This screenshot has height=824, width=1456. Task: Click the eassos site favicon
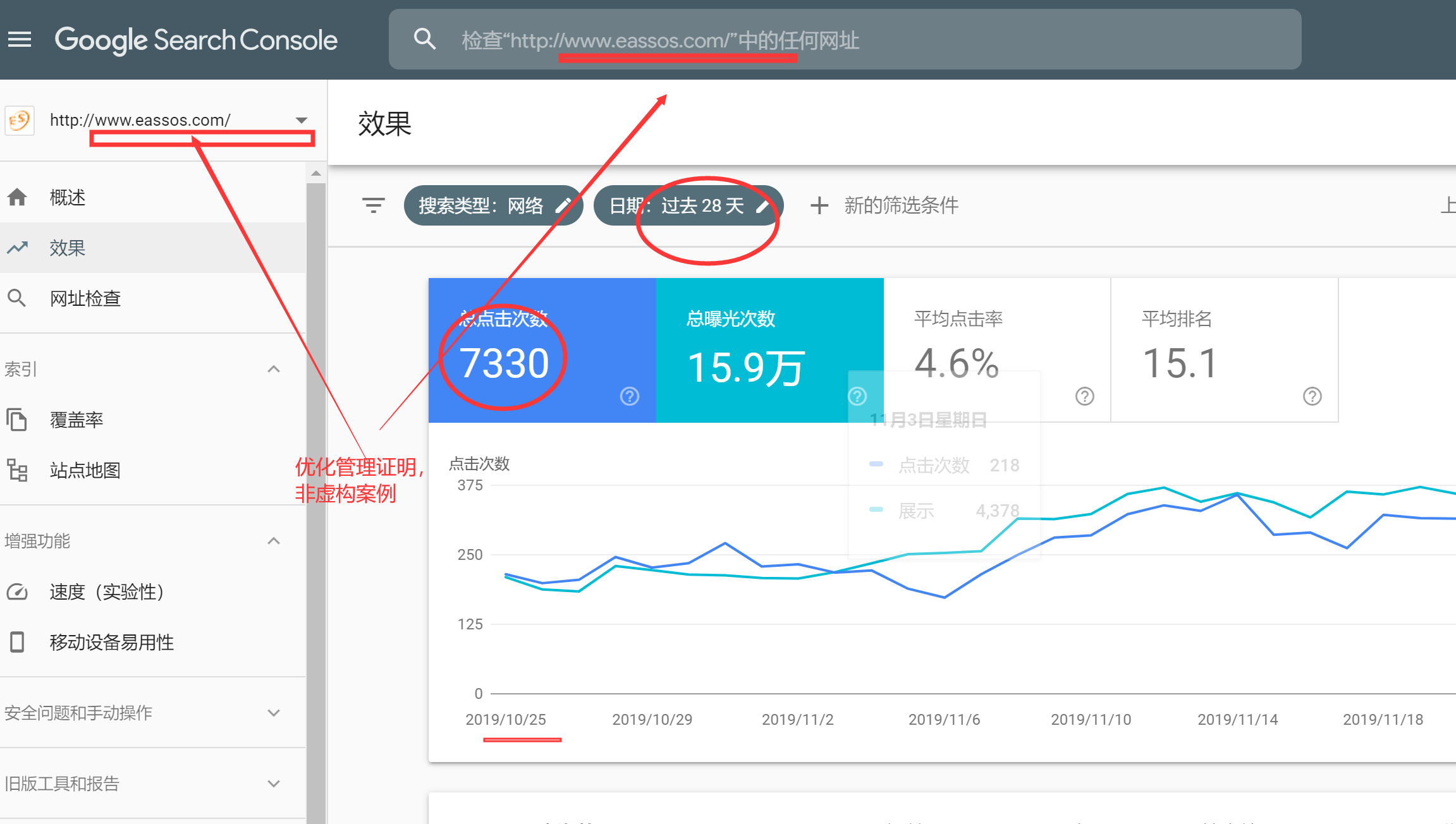tap(20, 120)
